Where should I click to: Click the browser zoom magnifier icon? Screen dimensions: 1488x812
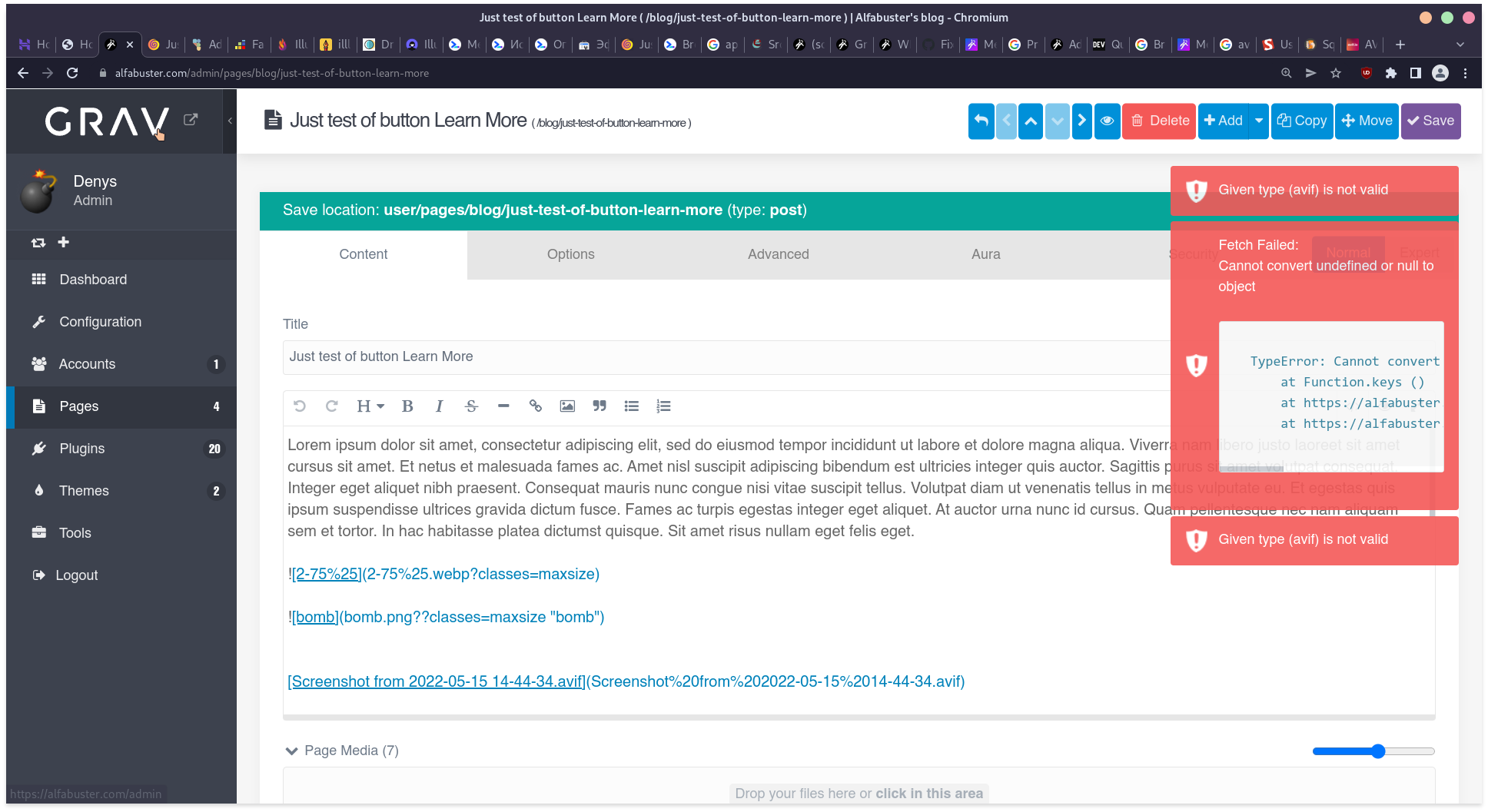1286,73
